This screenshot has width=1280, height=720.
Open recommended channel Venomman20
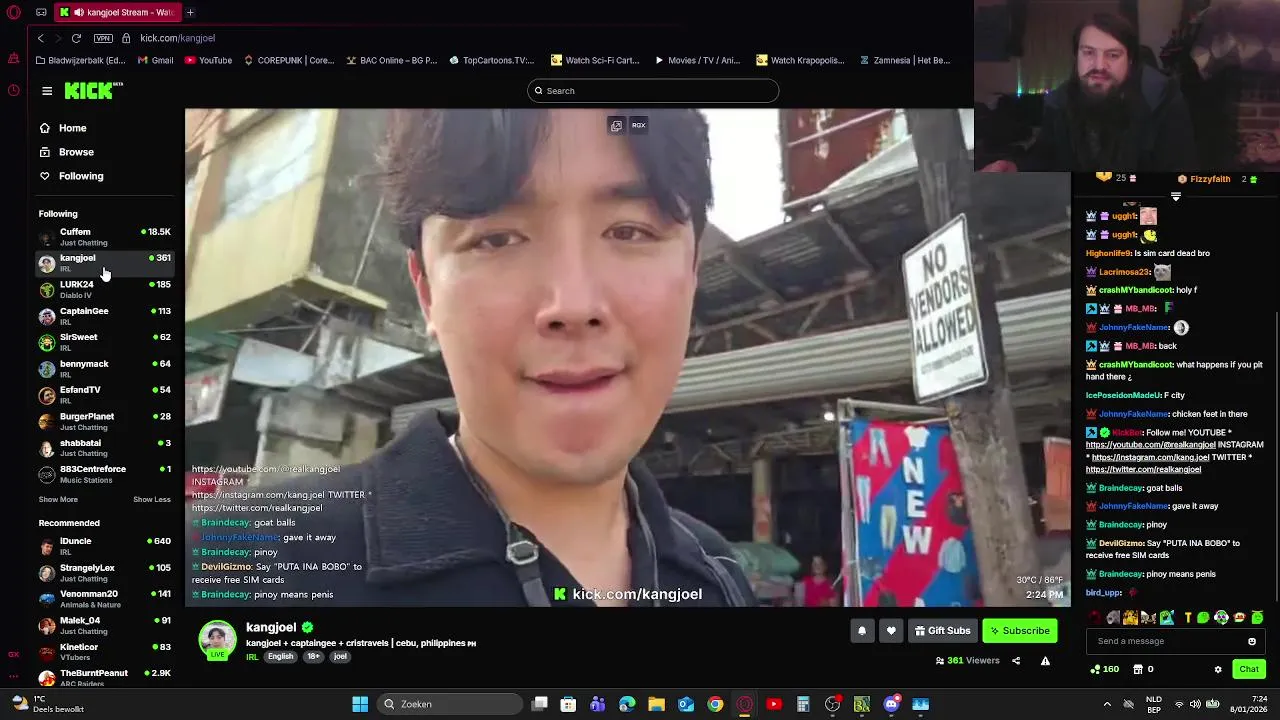point(104,599)
